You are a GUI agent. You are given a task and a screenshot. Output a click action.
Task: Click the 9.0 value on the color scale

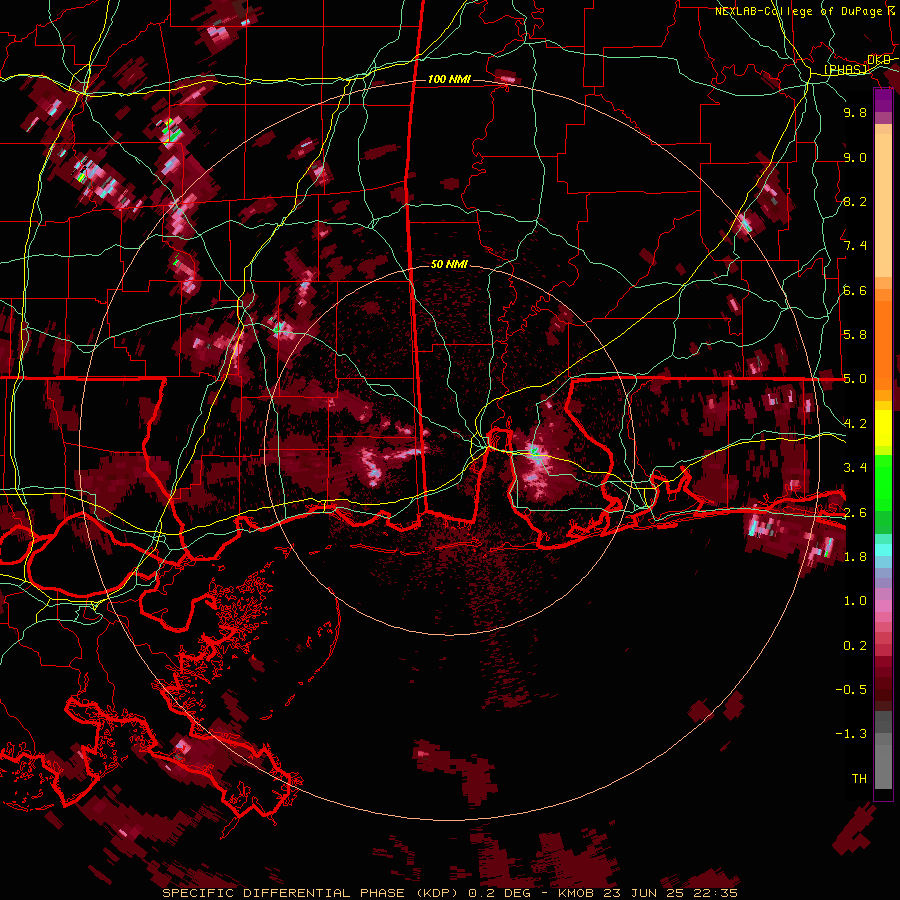pyautogui.click(x=855, y=157)
